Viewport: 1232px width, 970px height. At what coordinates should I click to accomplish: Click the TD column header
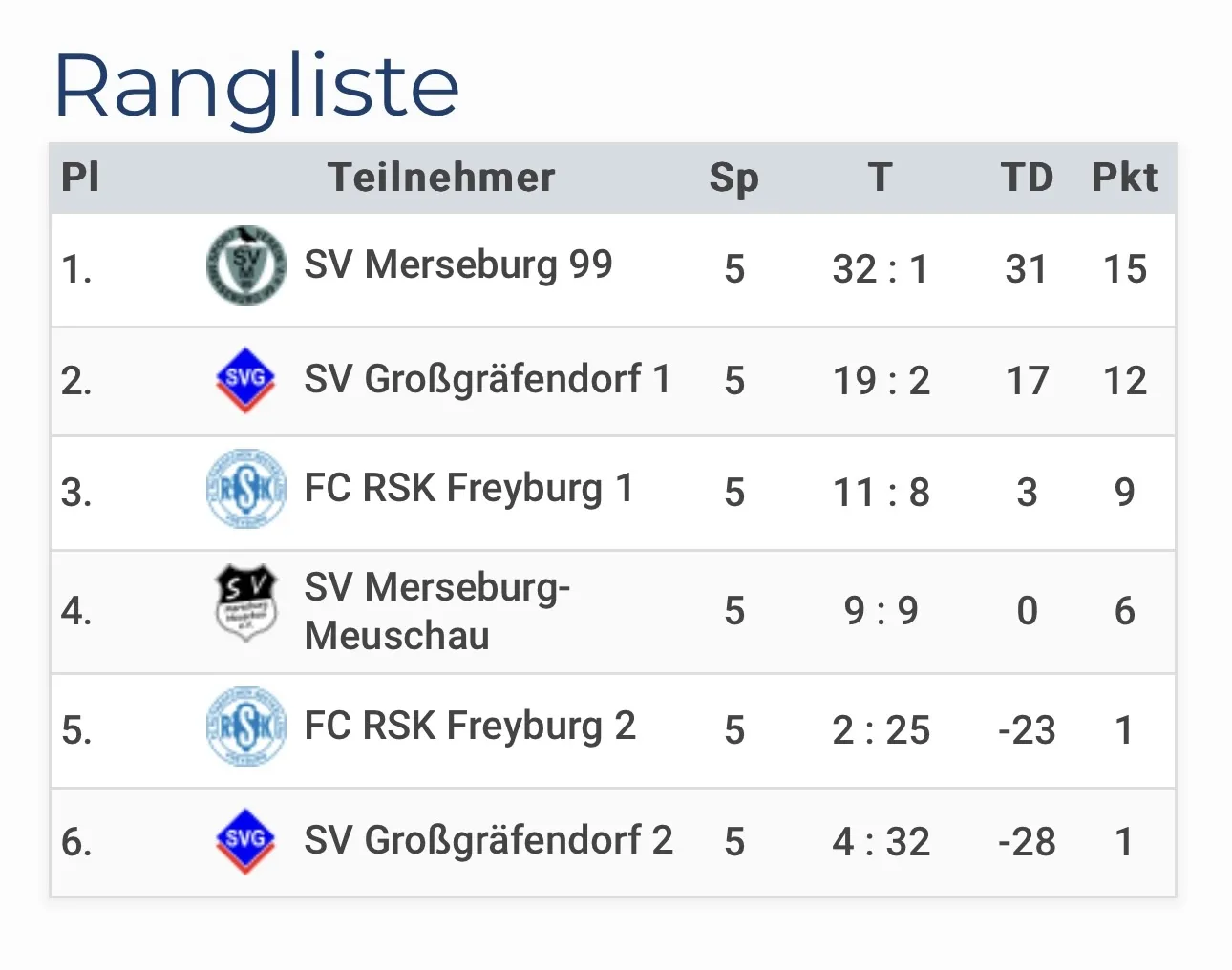(x=1027, y=178)
